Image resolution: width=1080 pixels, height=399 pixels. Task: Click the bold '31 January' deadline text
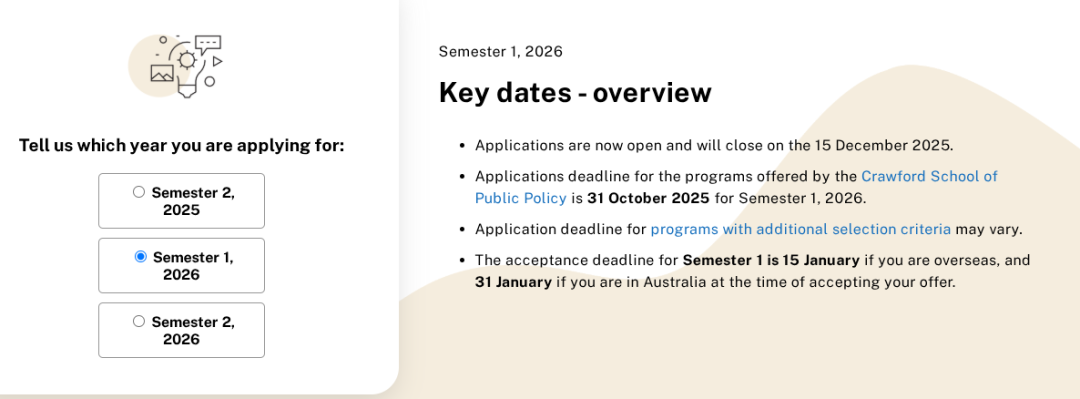(x=513, y=282)
